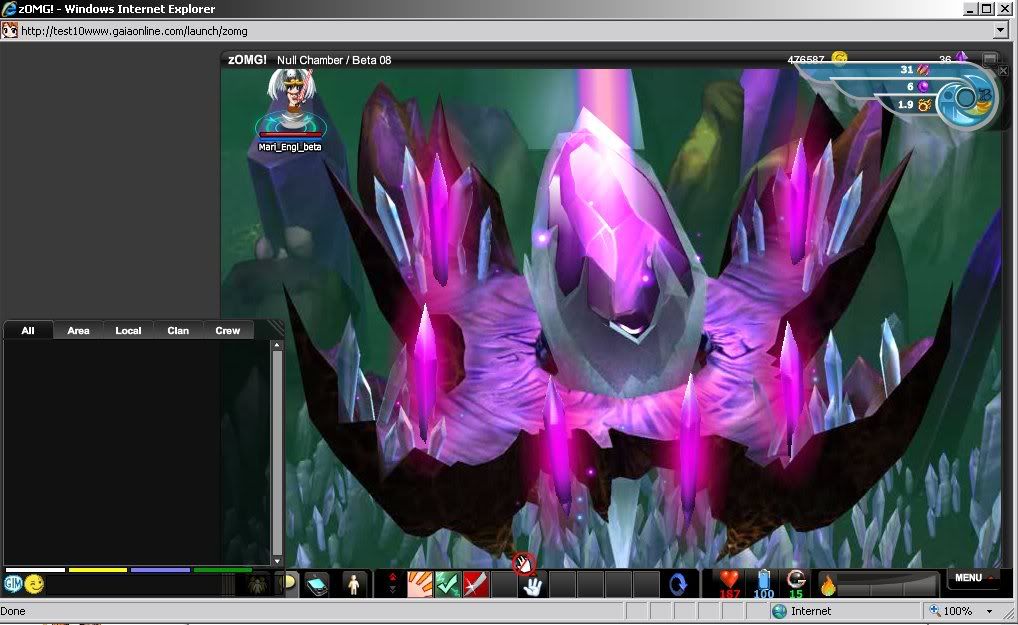Click the Null Chamber / Beta 08 location text
This screenshot has width=1018, height=625.
click(x=334, y=60)
